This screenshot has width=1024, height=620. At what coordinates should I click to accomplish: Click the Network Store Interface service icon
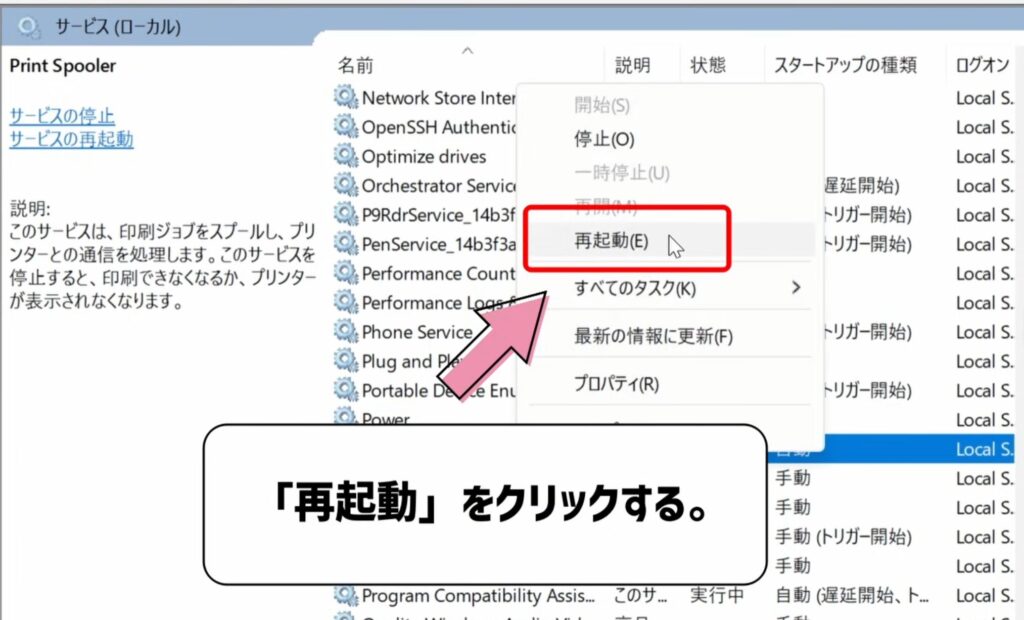pos(342,98)
